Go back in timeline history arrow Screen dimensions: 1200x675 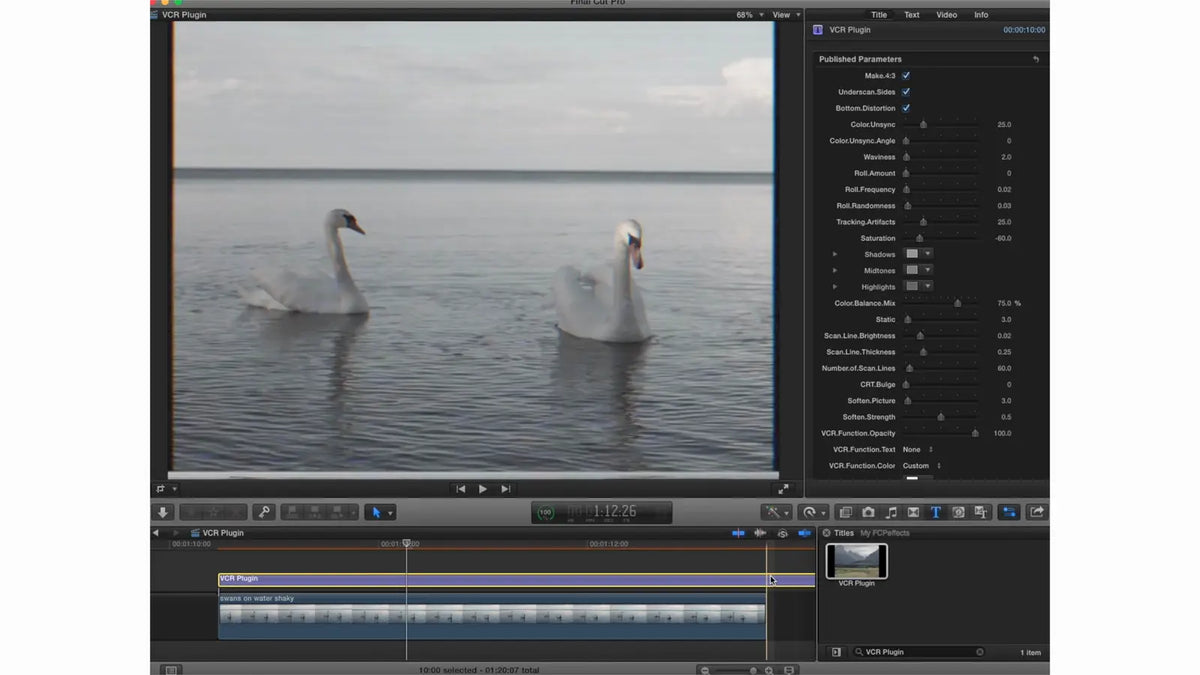click(156, 533)
